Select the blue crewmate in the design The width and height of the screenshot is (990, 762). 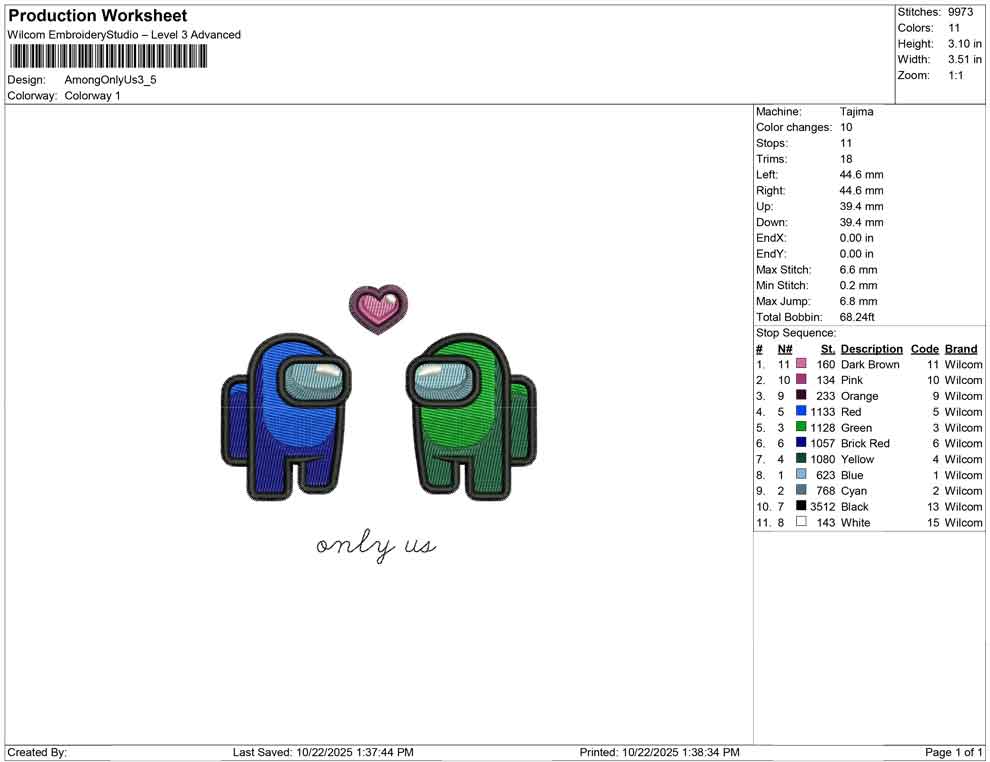[286, 417]
